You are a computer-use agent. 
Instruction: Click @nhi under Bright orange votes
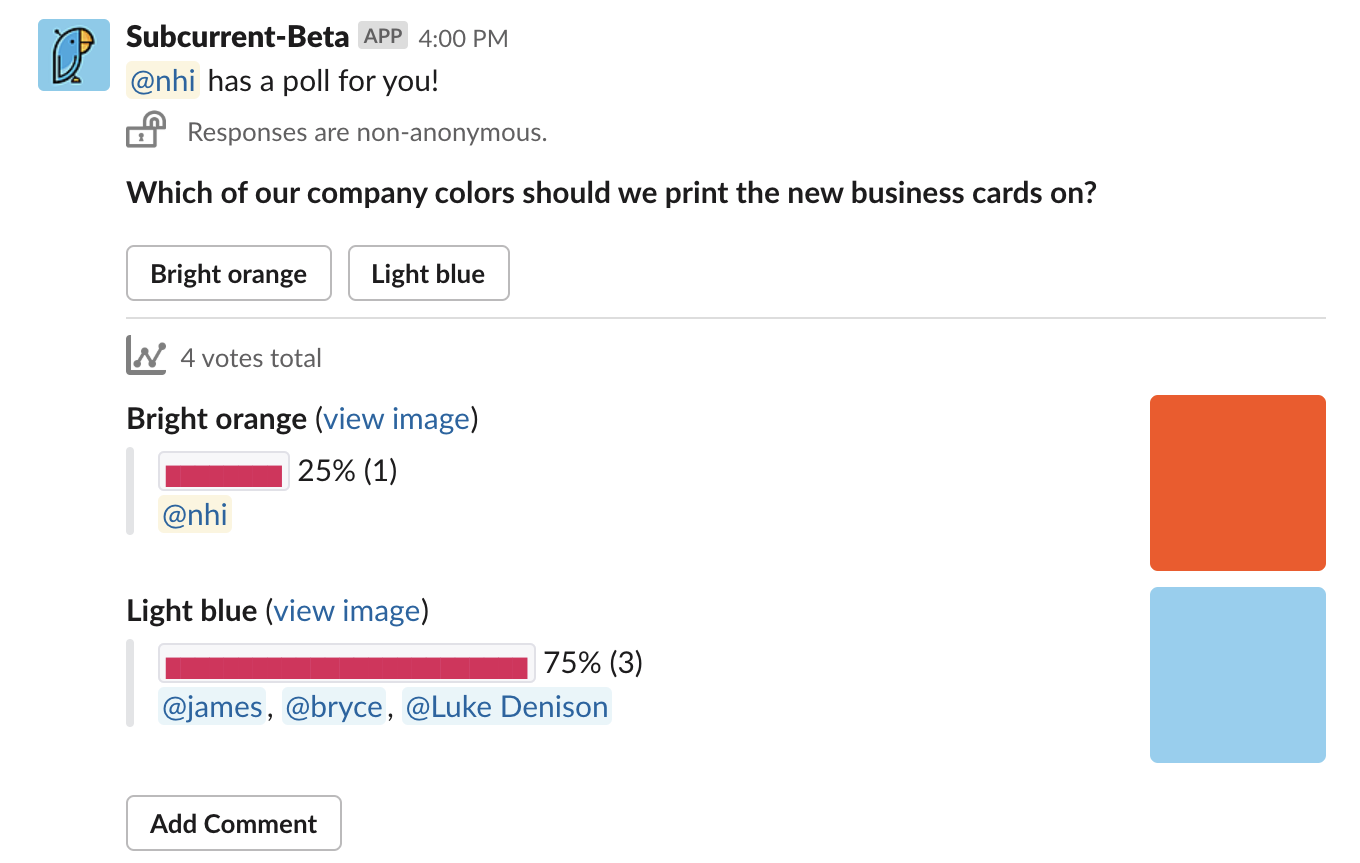coord(195,515)
